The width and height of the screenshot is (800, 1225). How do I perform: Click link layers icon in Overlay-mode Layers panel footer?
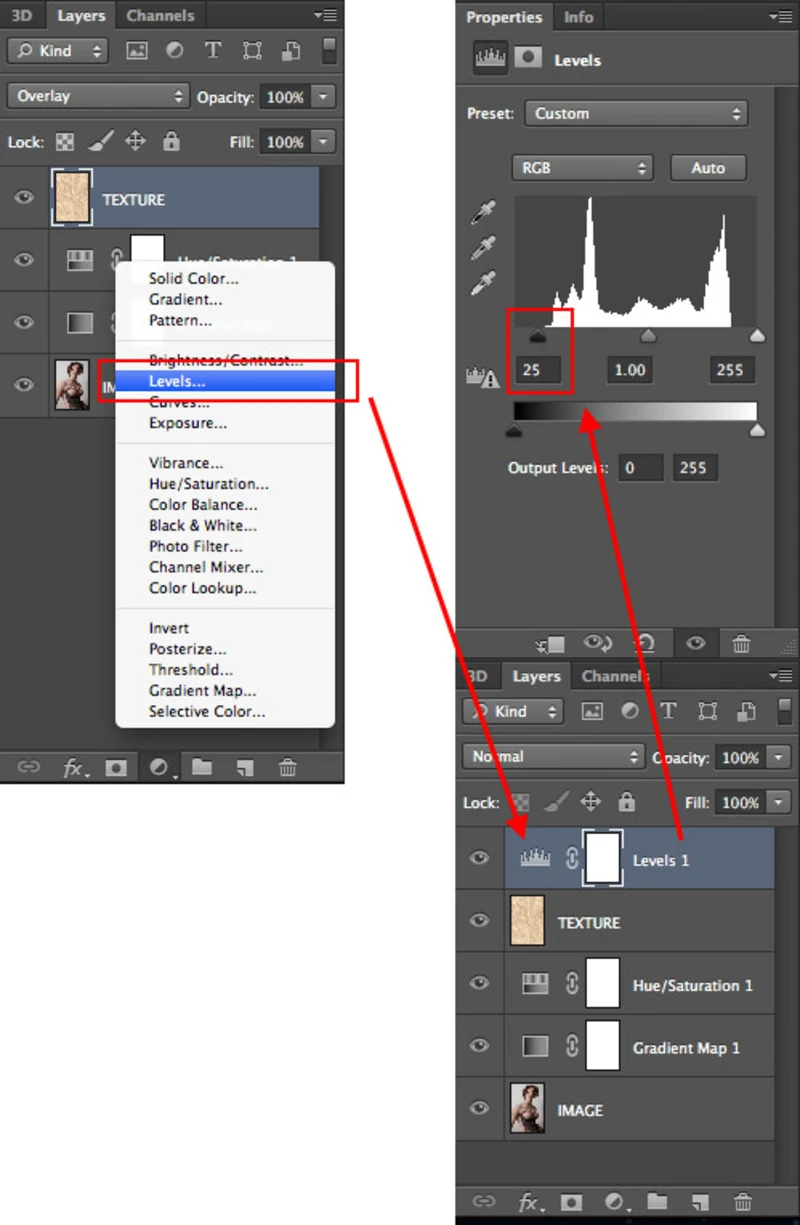pyautogui.click(x=28, y=767)
